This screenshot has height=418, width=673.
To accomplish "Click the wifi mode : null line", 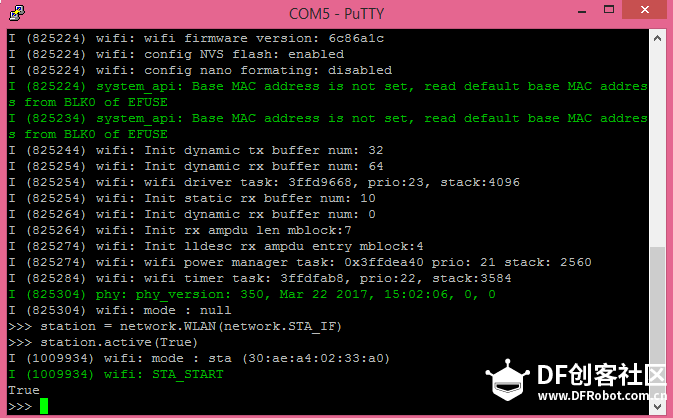I will 120,310.
